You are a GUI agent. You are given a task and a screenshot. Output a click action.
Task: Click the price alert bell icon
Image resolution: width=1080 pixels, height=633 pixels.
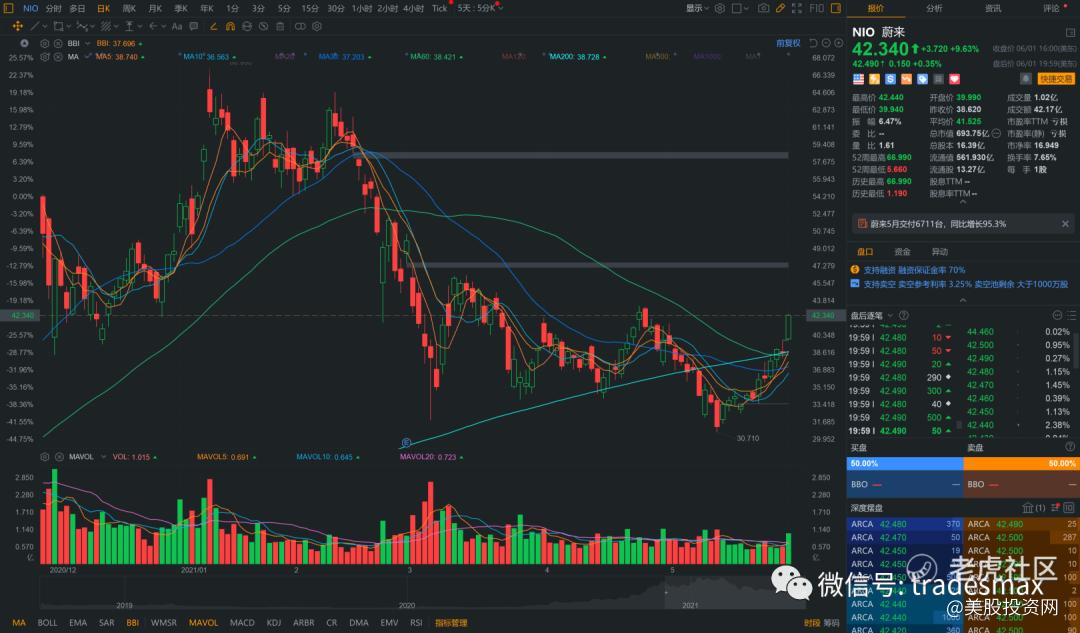[1026, 79]
